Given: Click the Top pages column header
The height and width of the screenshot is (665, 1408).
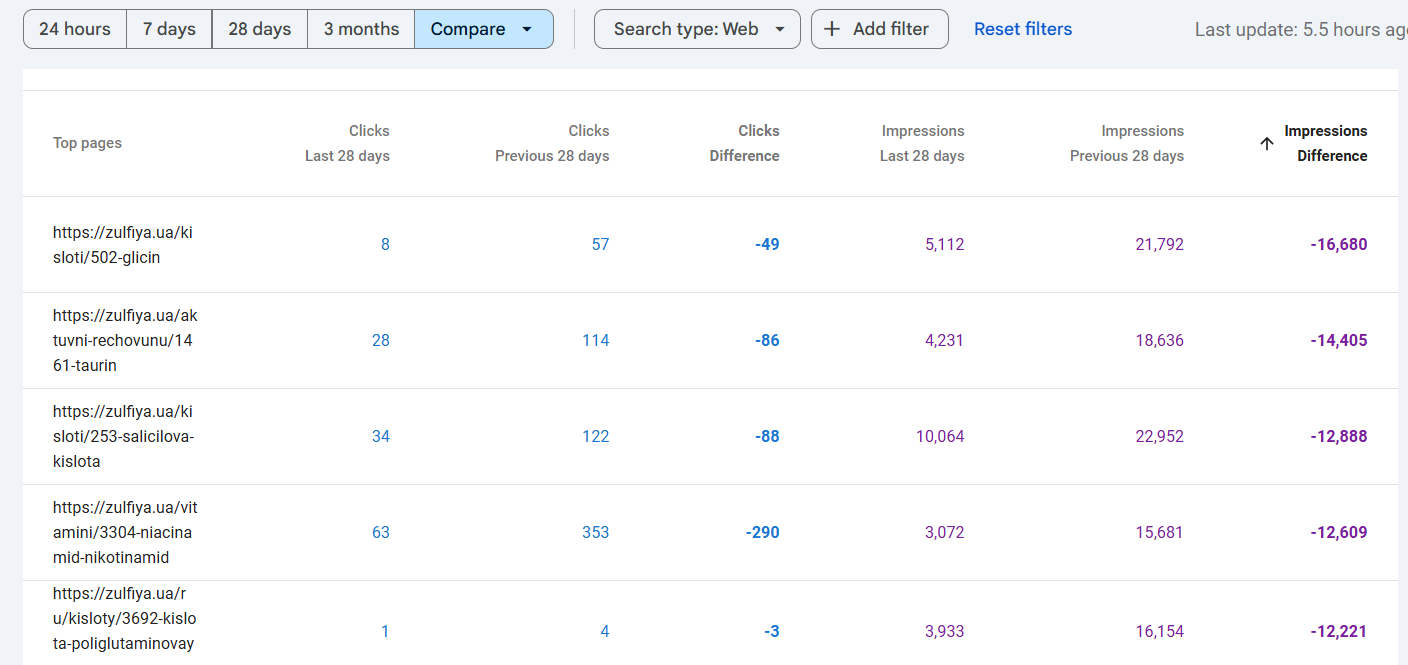Looking at the screenshot, I should click(87, 143).
